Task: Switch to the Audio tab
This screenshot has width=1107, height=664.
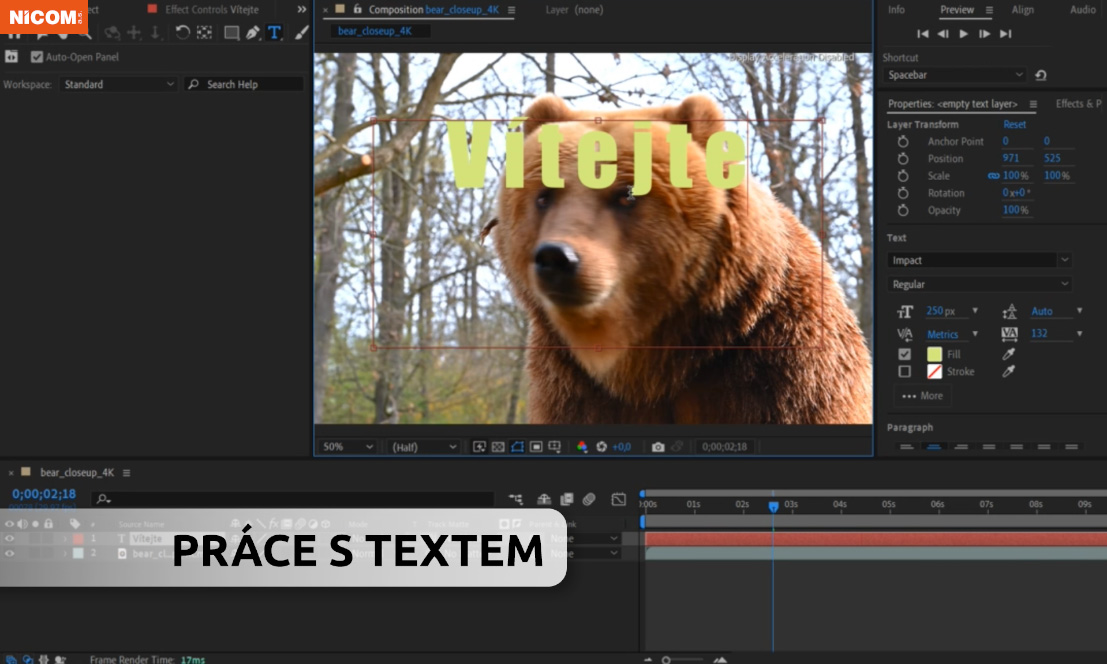Action: 1082,9
